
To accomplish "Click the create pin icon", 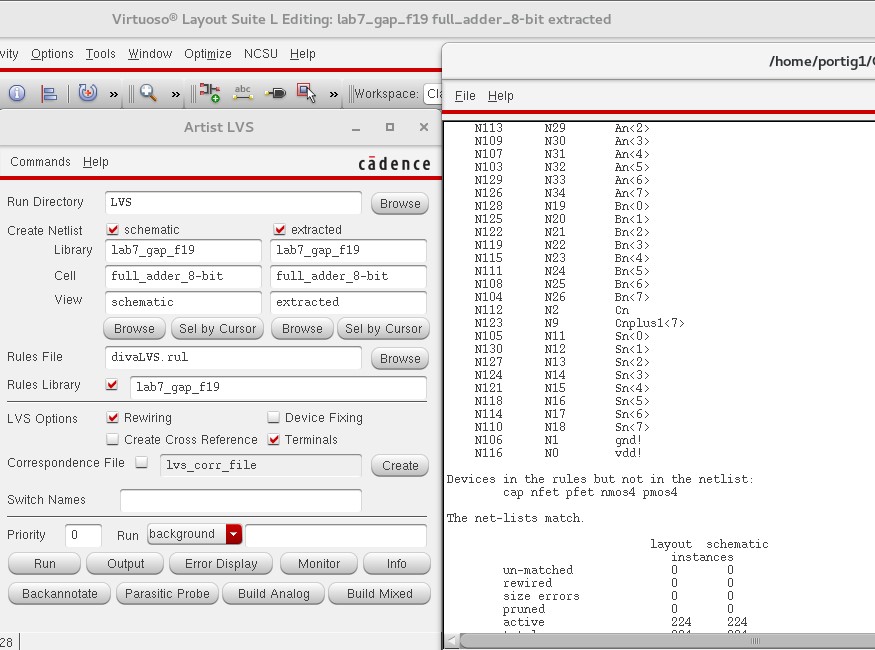I will [275, 93].
